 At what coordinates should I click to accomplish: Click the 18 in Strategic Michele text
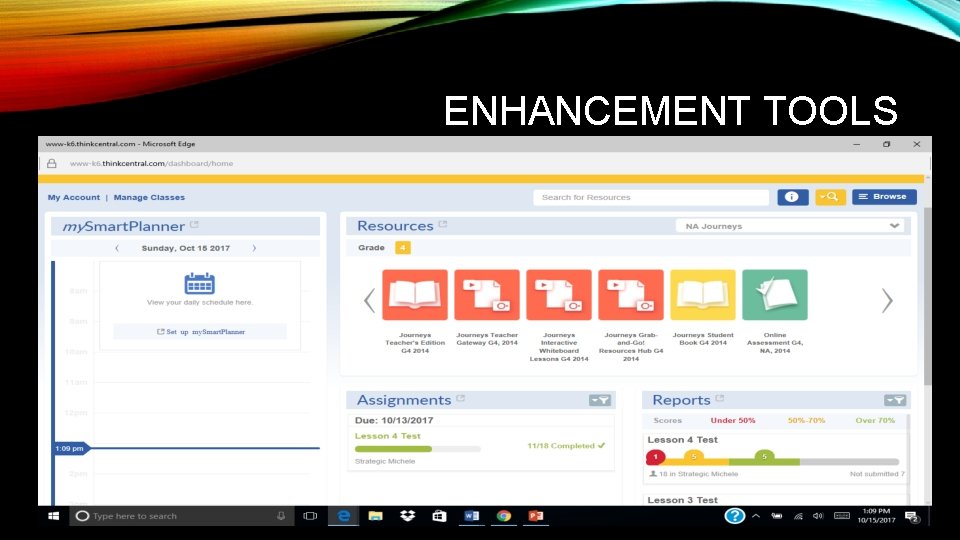[698, 474]
